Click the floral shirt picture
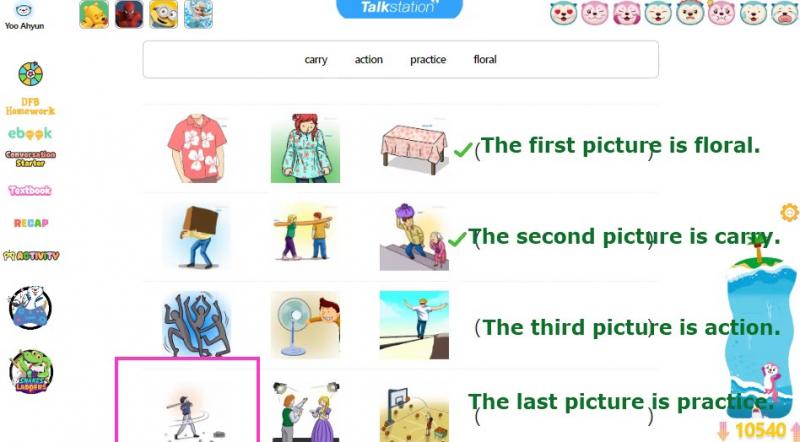The width and height of the screenshot is (800, 442). (x=197, y=148)
